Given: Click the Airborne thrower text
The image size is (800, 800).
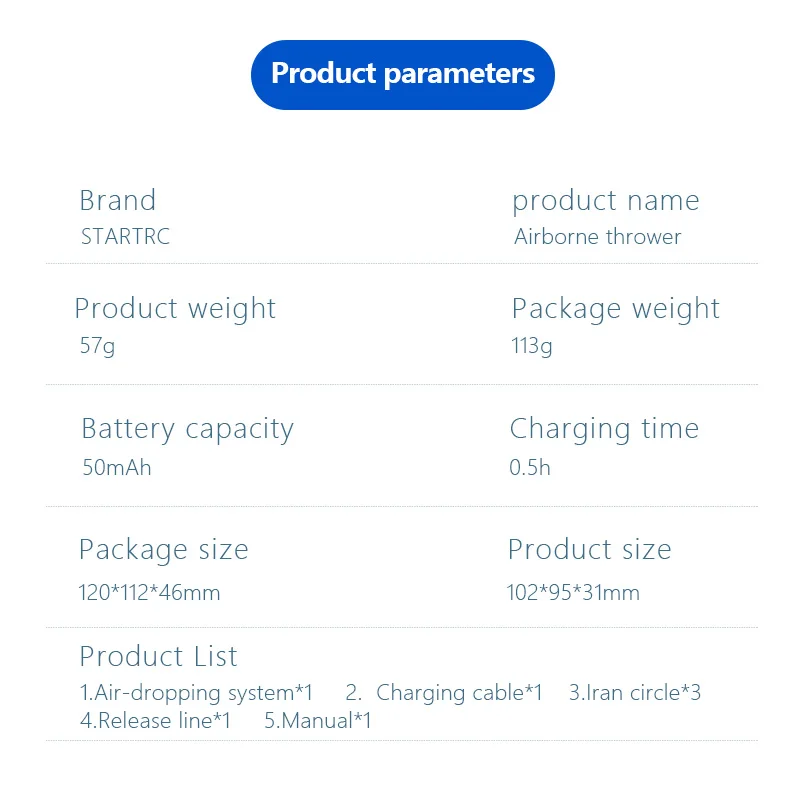Looking at the screenshot, I should [597, 236].
